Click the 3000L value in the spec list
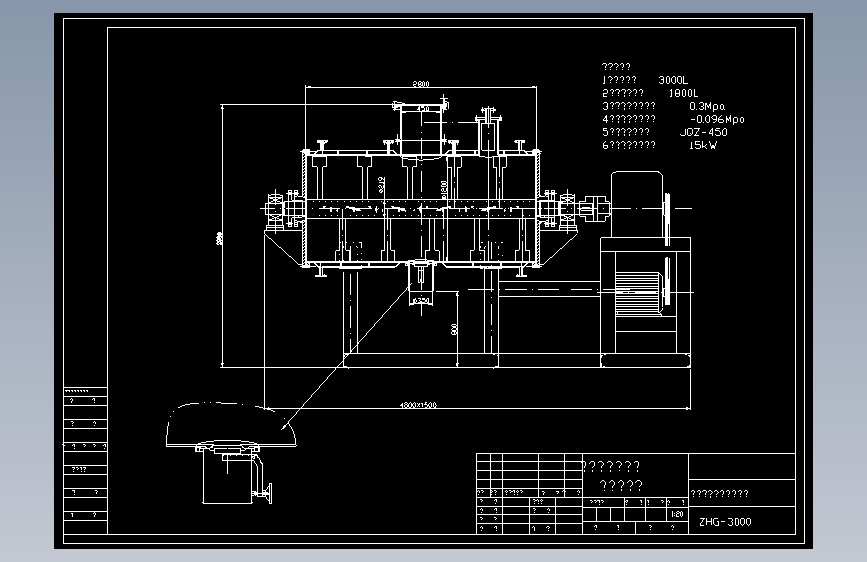867x562 pixels. [x=673, y=80]
